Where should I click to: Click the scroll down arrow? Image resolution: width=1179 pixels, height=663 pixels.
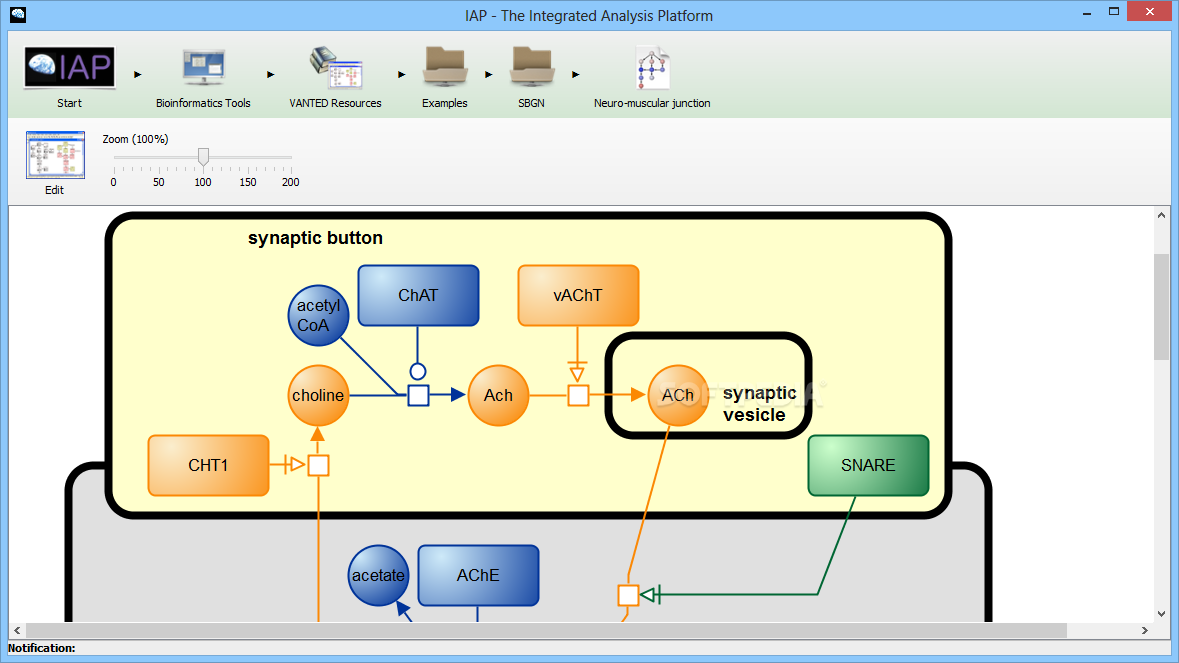click(x=1162, y=614)
